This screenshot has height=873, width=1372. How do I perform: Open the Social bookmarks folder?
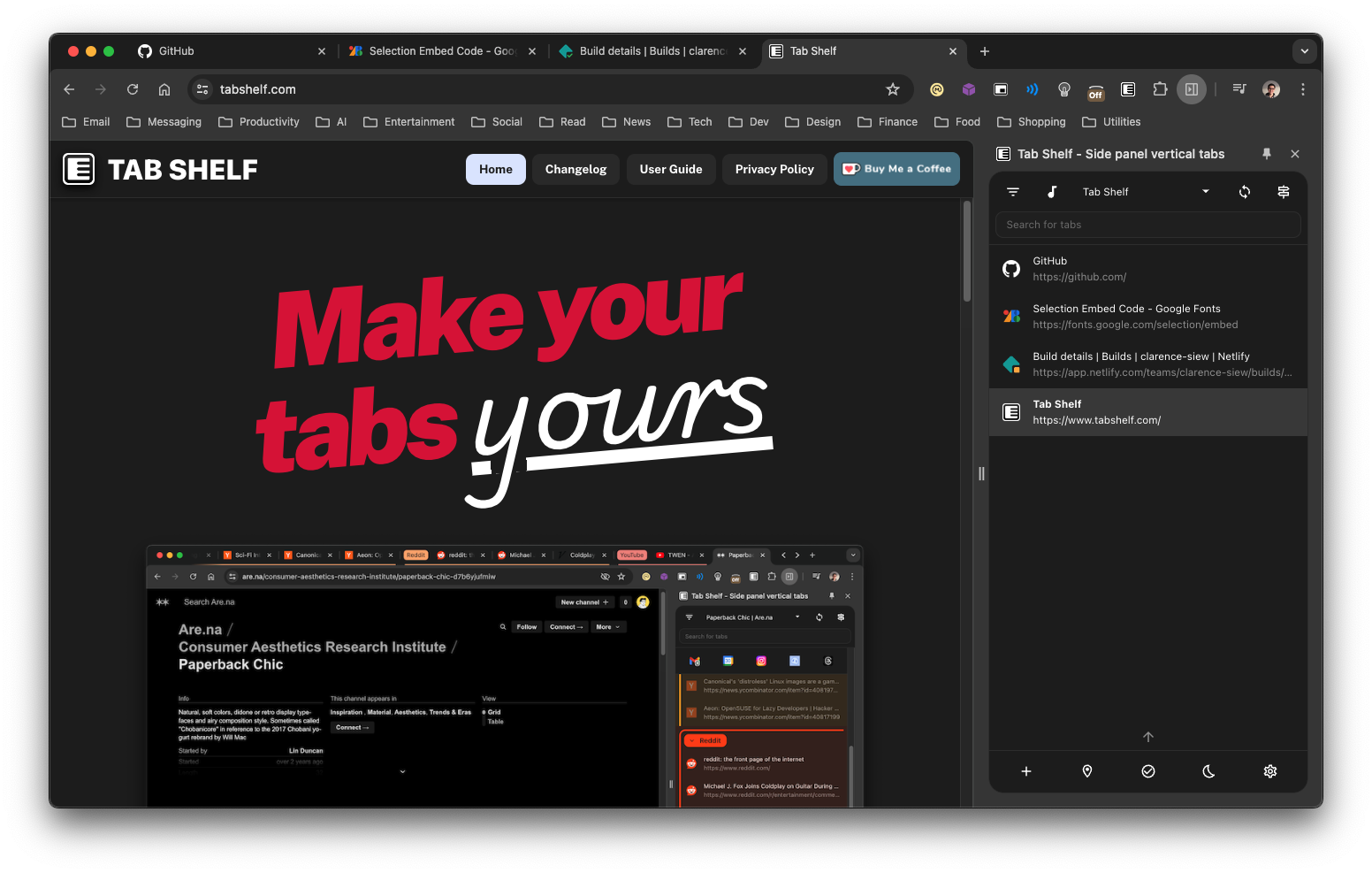[x=497, y=122]
